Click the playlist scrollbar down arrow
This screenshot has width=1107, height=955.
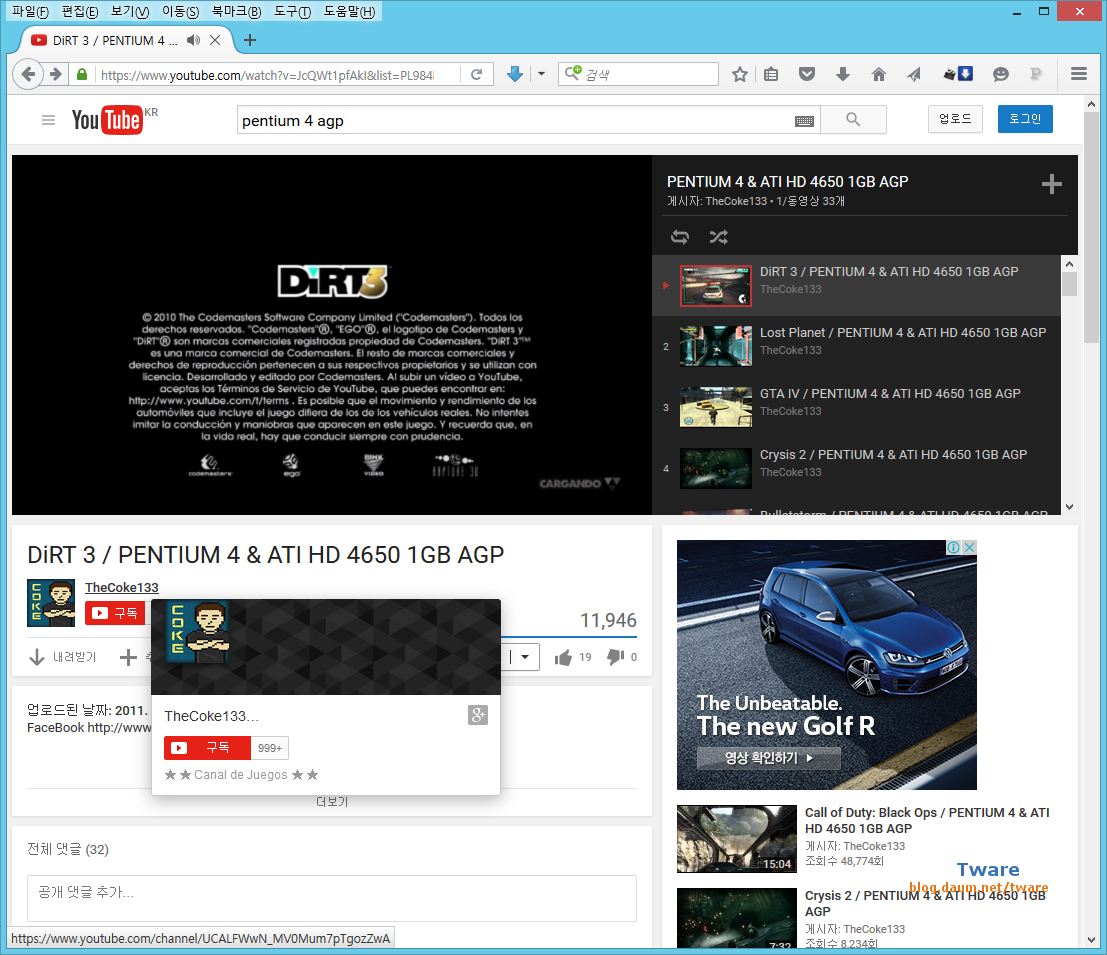tap(1069, 507)
